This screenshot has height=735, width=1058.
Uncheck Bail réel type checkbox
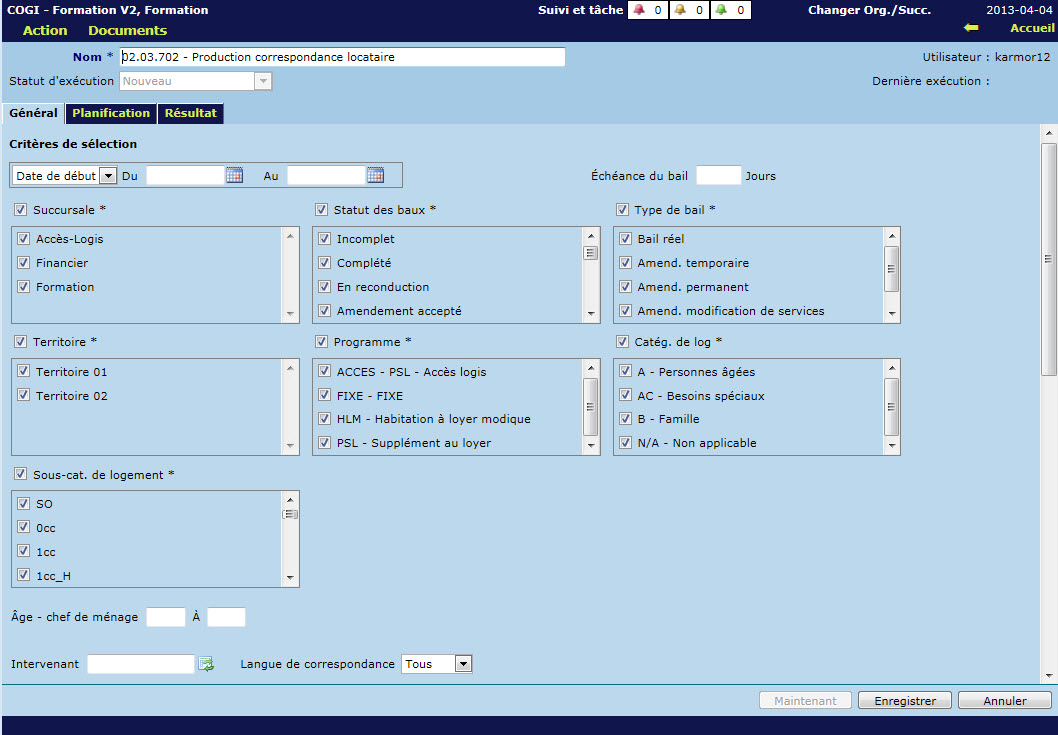(x=625, y=239)
